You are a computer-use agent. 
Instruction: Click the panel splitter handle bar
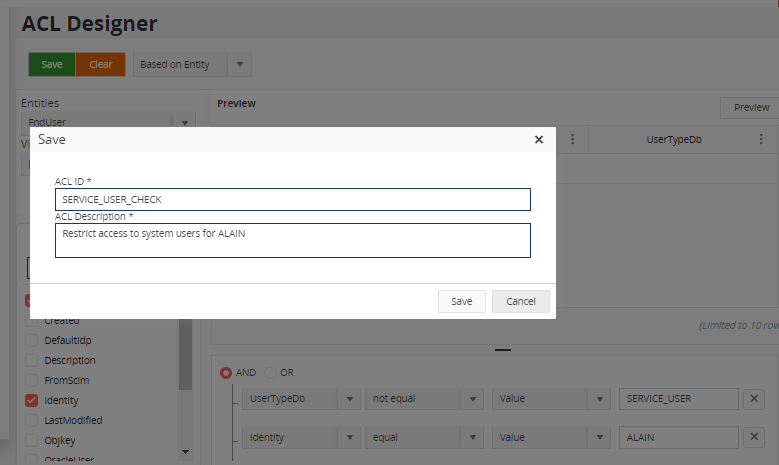[x=503, y=350]
